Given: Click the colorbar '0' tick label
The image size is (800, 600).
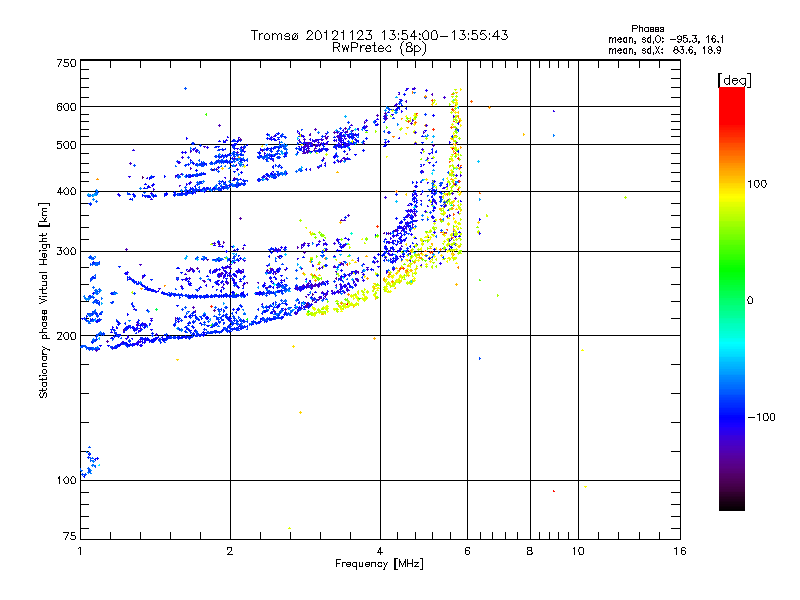Looking at the screenshot, I should pyautogui.click(x=750, y=300).
